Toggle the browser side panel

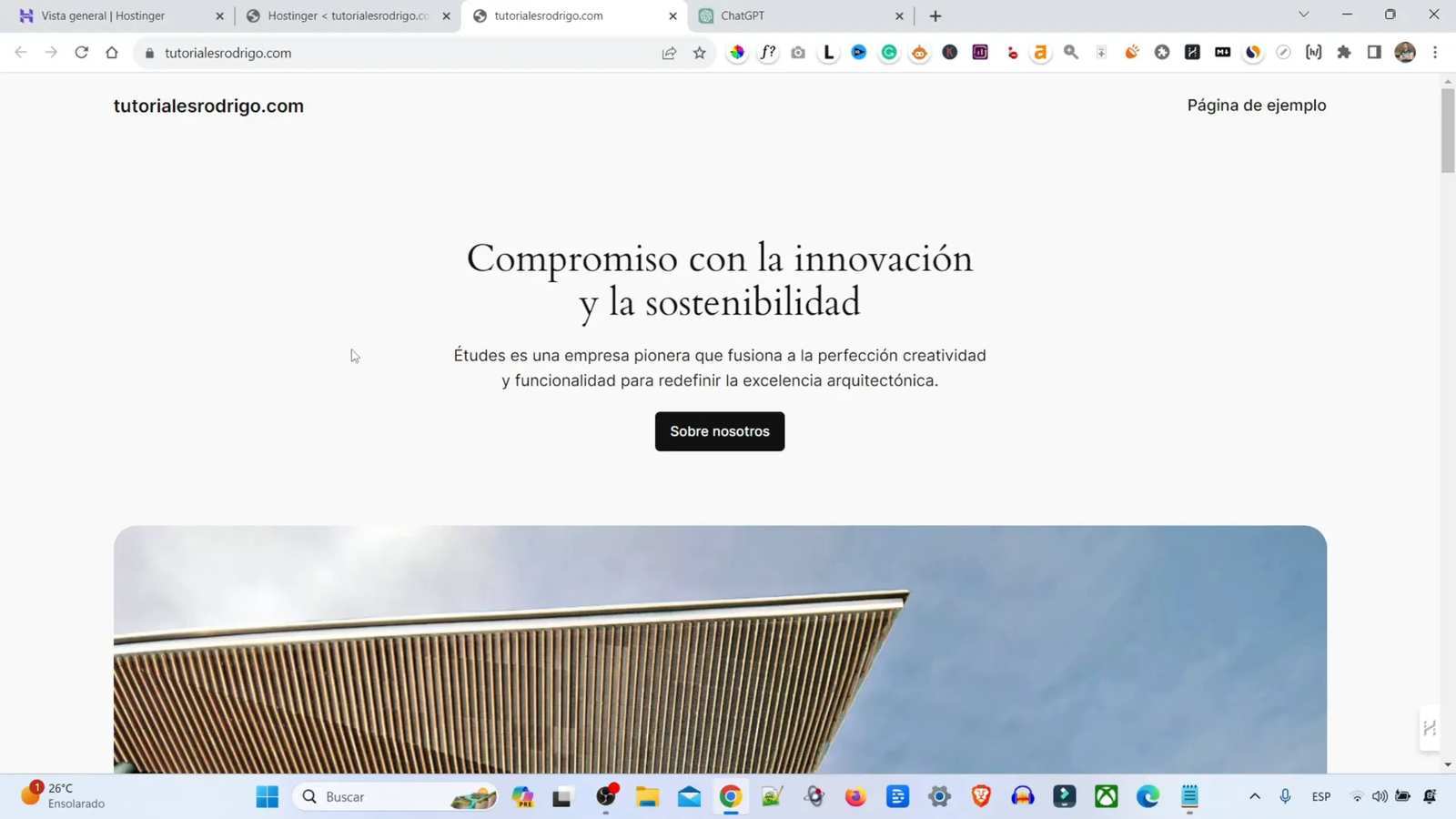tap(1374, 52)
